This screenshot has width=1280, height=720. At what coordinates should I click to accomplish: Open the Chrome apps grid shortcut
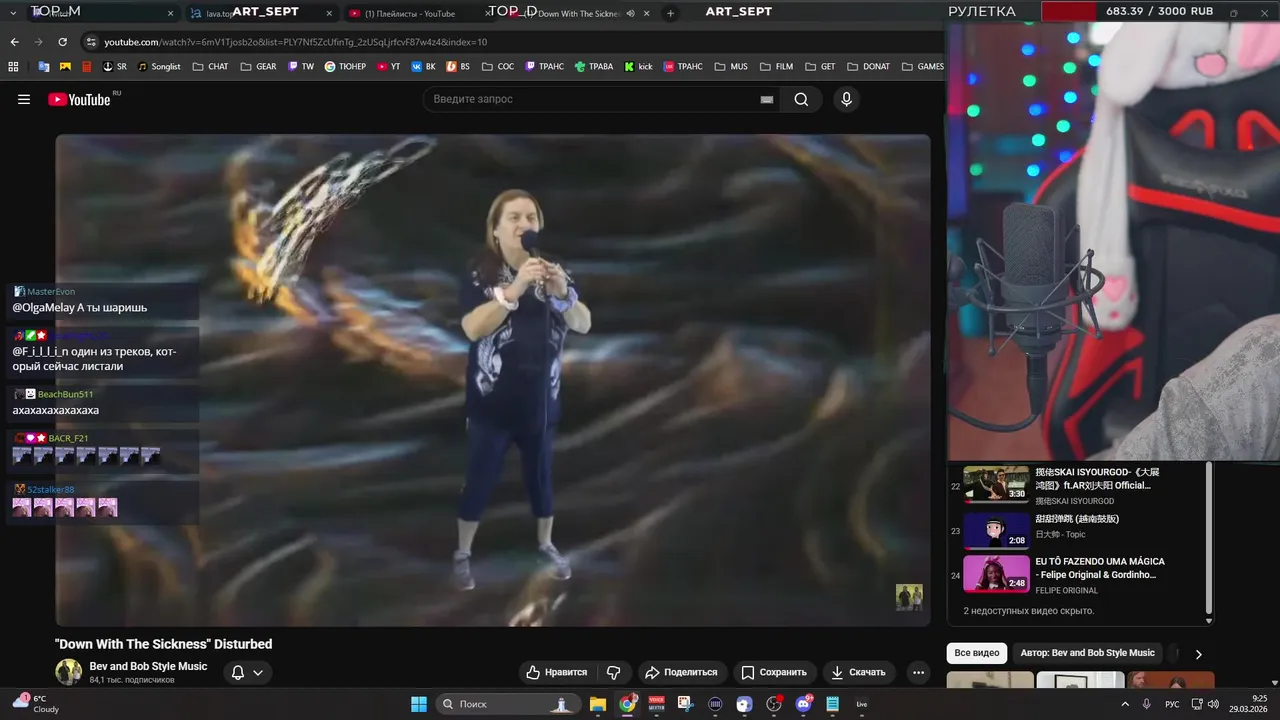13,67
